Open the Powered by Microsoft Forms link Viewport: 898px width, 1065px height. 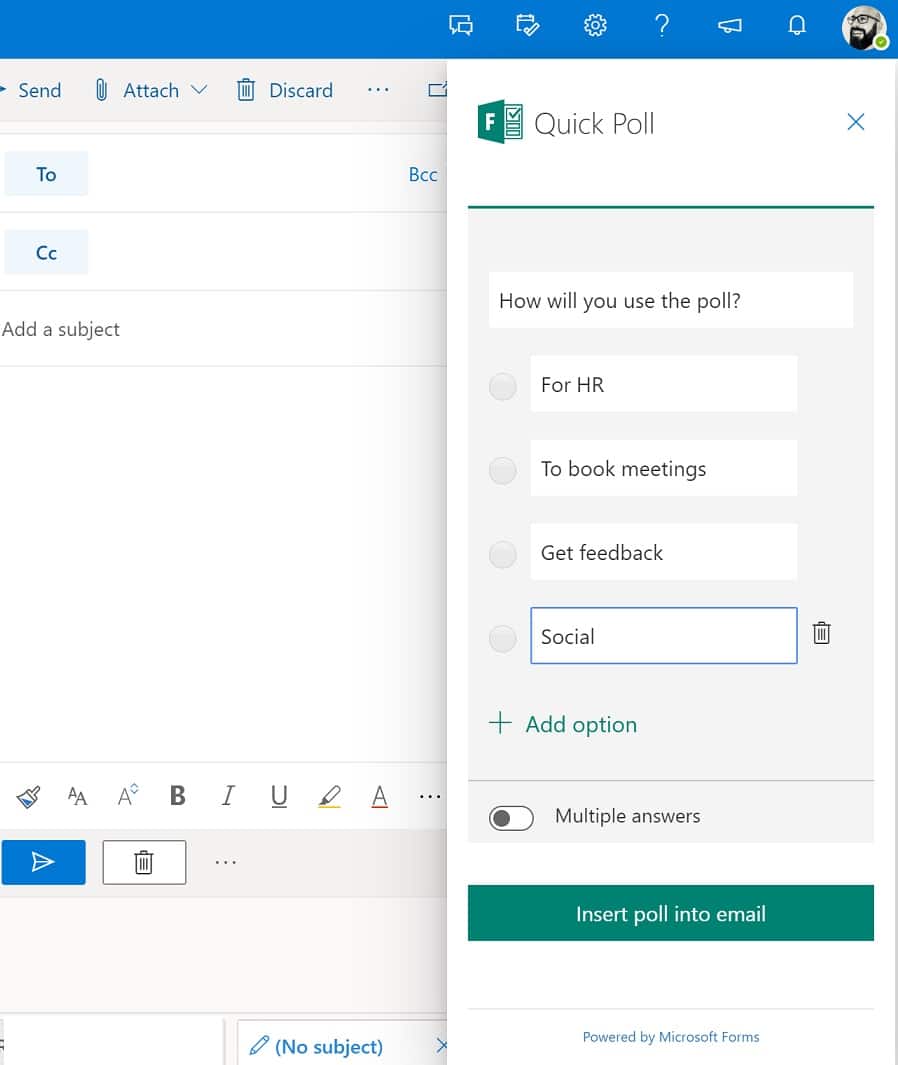pyautogui.click(x=670, y=1037)
